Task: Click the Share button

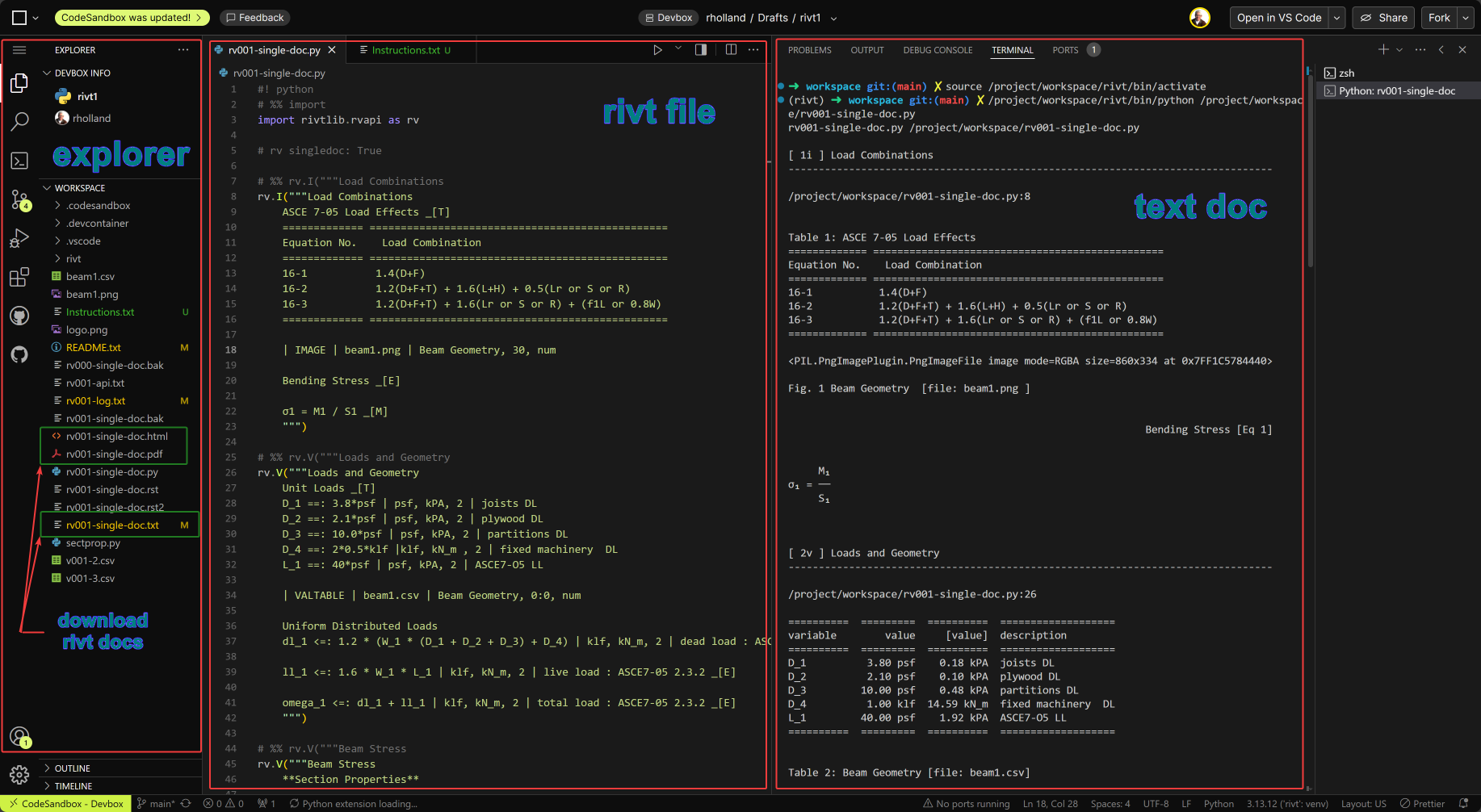Action: 1384,18
